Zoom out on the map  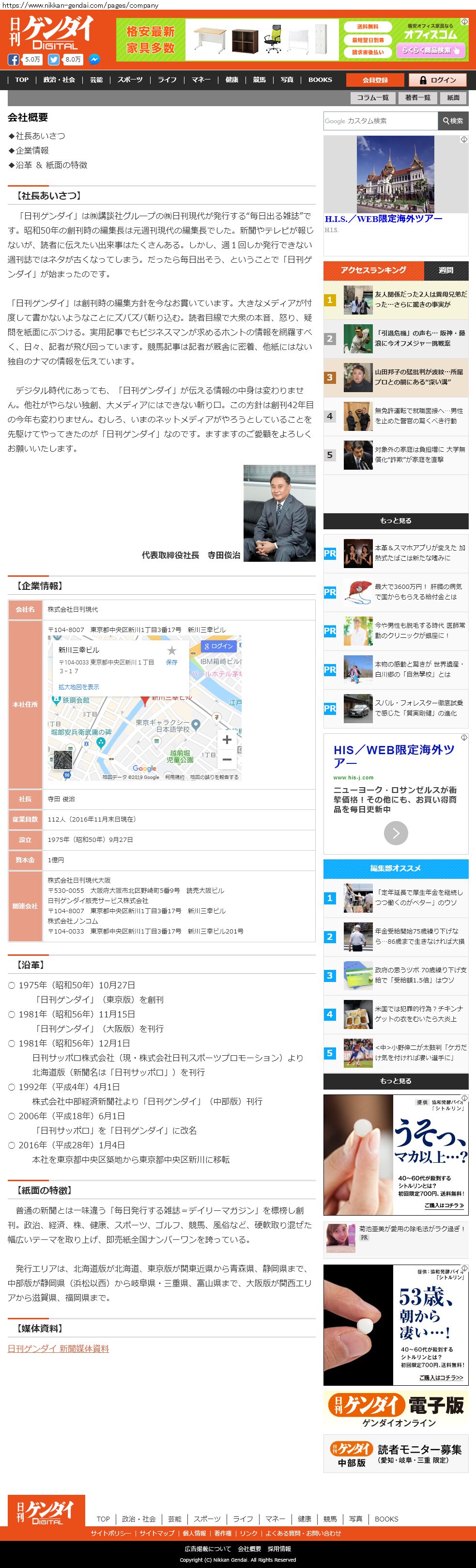point(227,760)
